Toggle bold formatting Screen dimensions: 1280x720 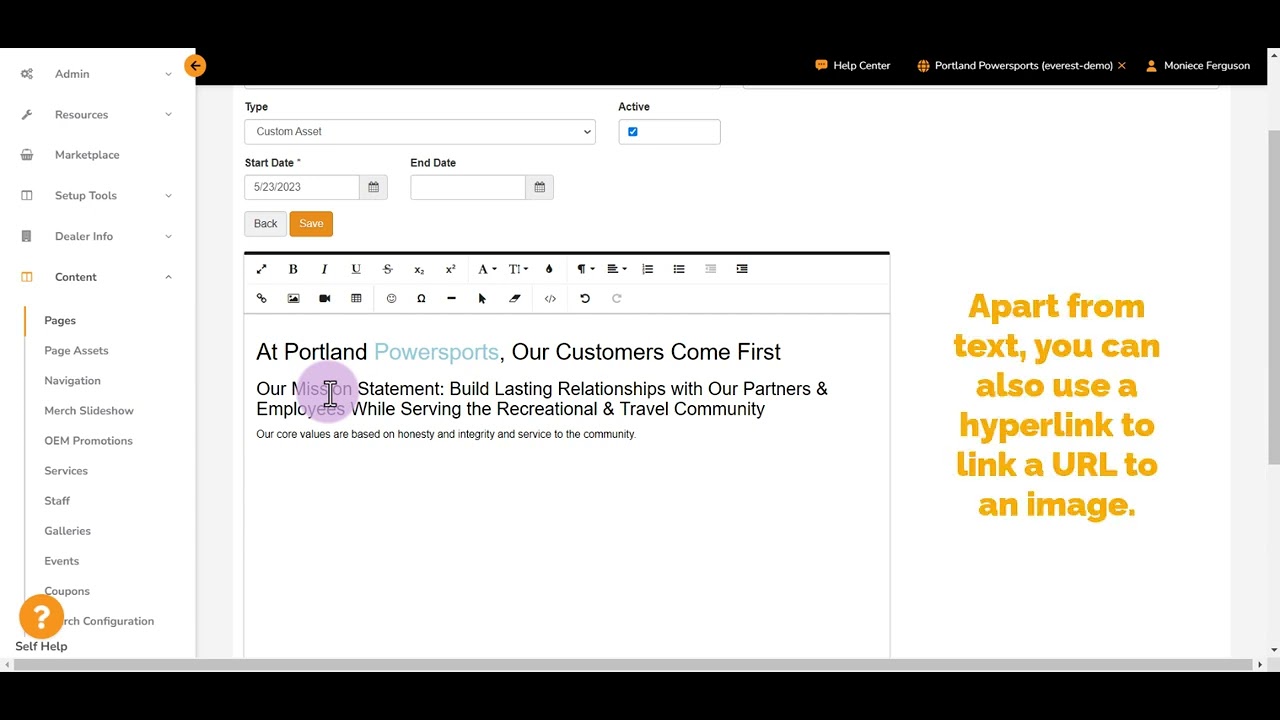click(293, 269)
